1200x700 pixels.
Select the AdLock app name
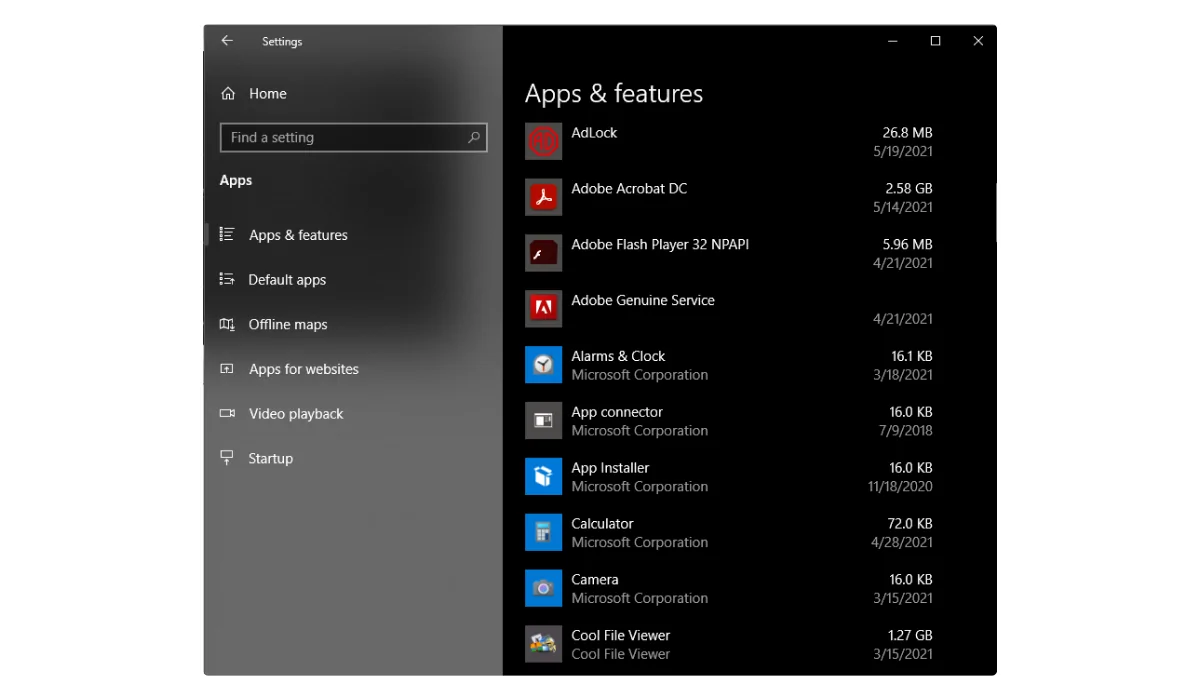[x=594, y=132]
